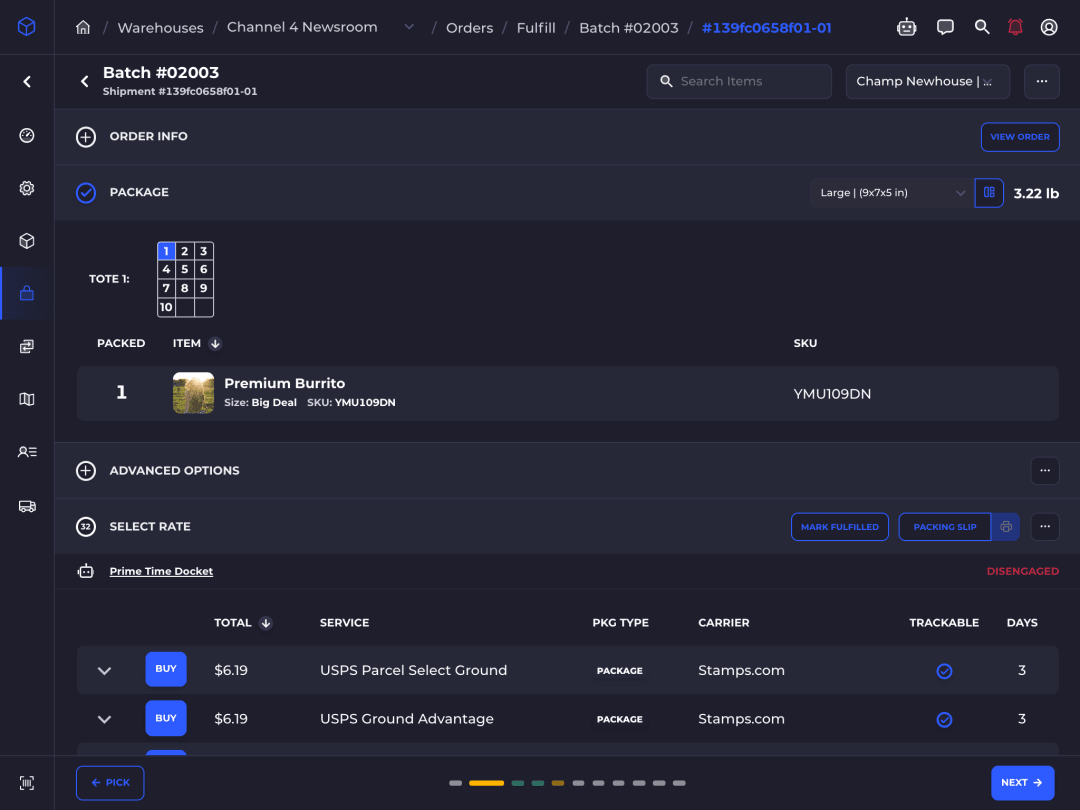The width and height of the screenshot is (1080, 810).
Task: Select tote slot 5 in the grid
Action: click(x=185, y=269)
